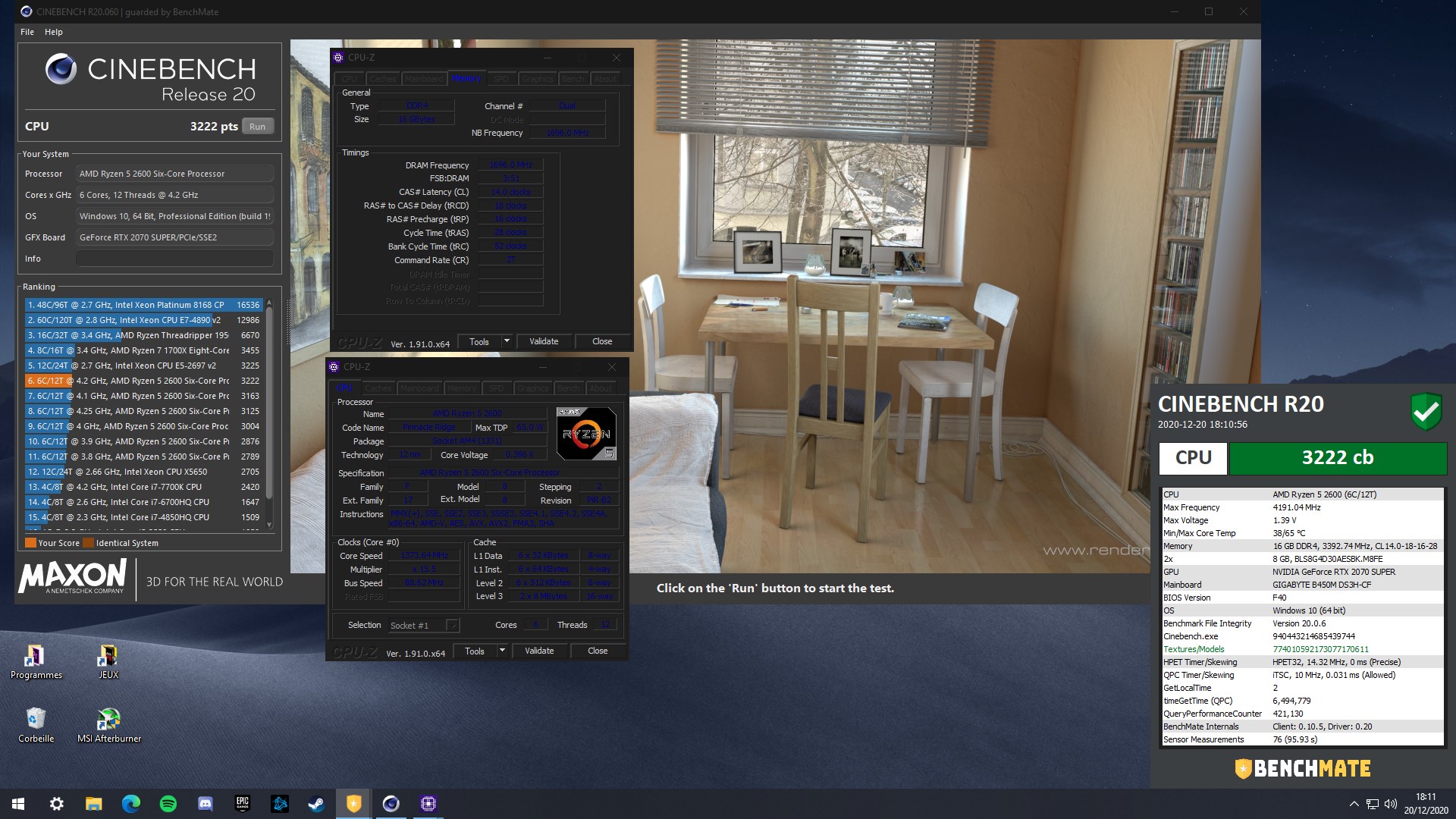Expand Tools dropdown arrow in upper CPU-Z
The width and height of the screenshot is (1456, 819).
coord(507,342)
